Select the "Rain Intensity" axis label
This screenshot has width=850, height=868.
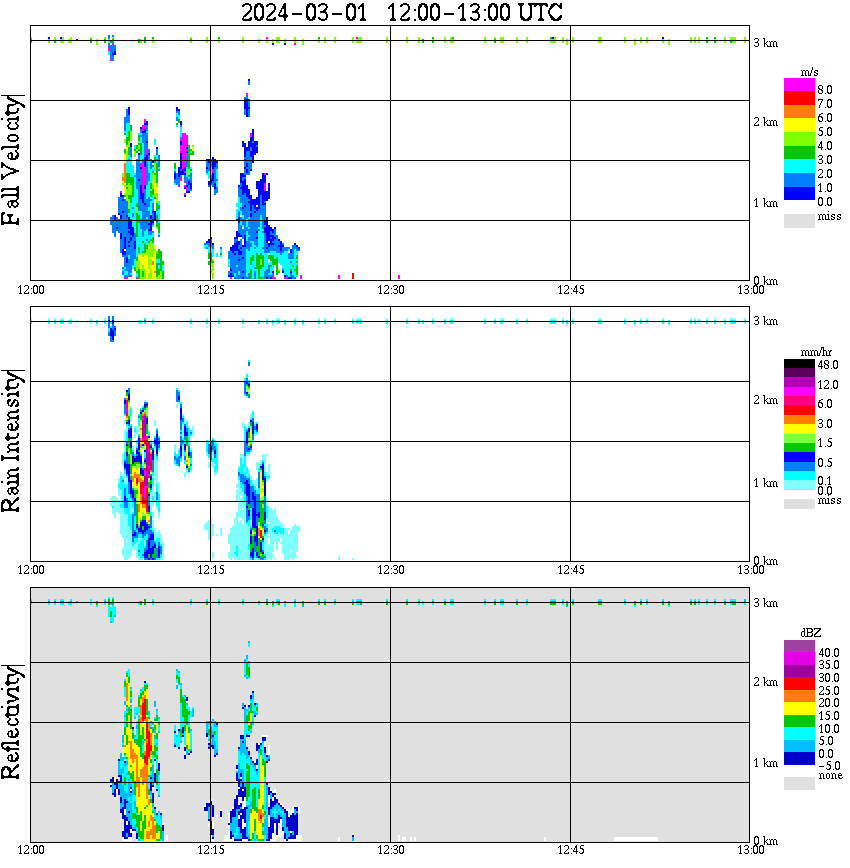click(12, 441)
